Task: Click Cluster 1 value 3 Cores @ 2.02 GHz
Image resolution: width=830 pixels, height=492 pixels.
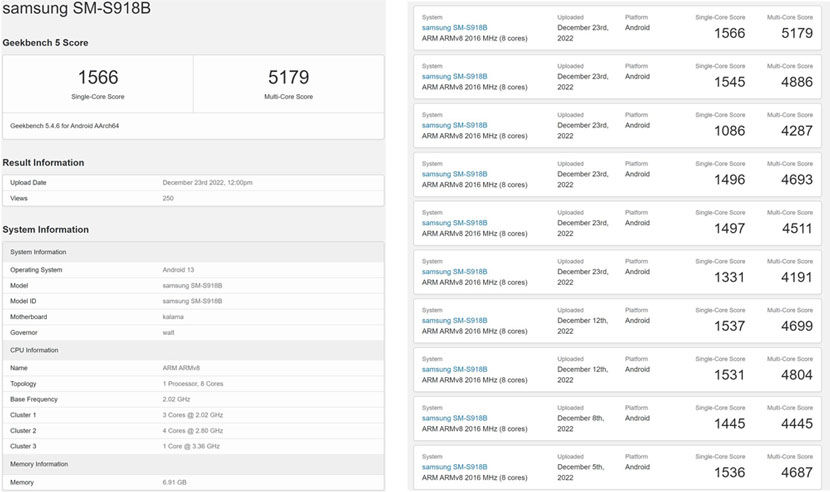Action: pos(193,415)
